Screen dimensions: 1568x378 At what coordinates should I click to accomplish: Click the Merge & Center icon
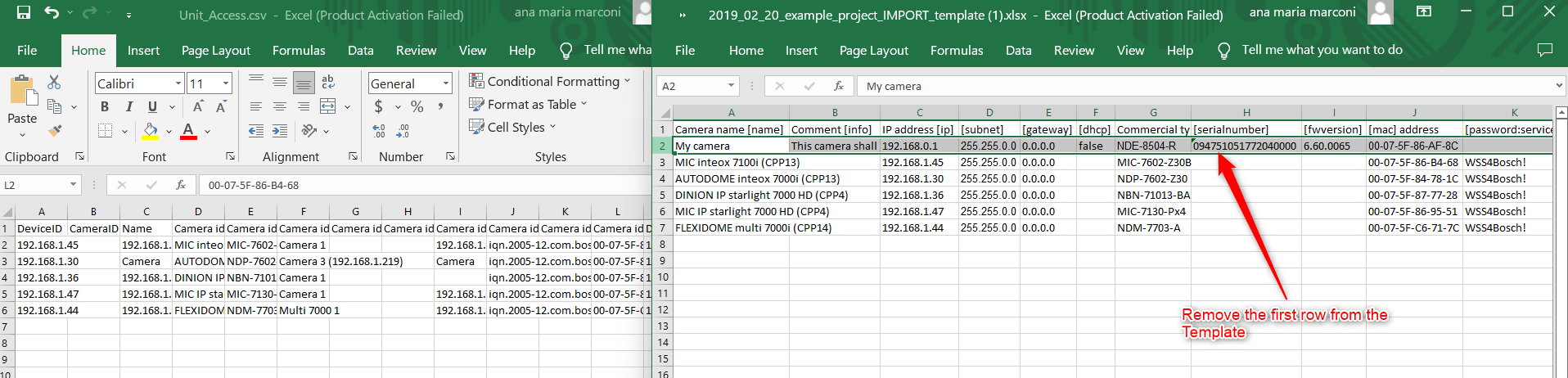[328, 106]
